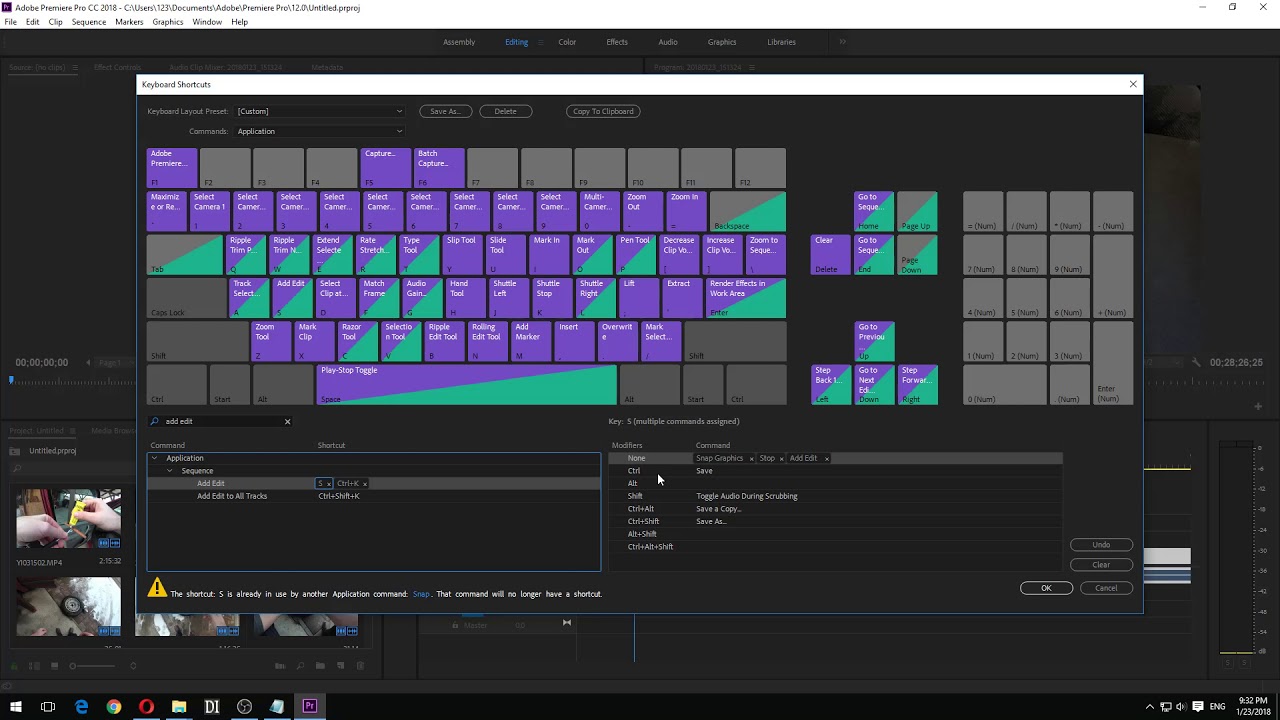Click the Delete preset button

coord(506,111)
